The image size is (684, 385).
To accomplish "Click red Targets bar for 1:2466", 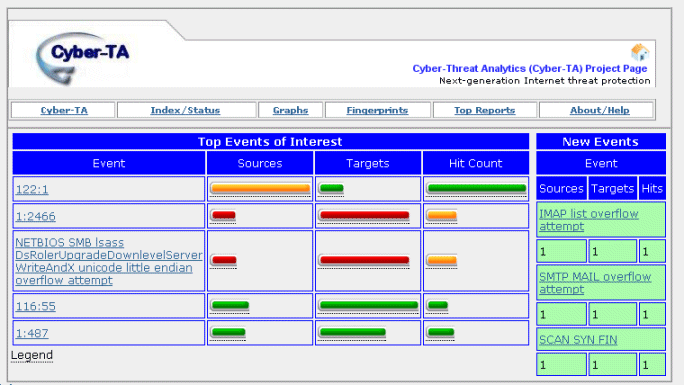I will click(x=364, y=215).
